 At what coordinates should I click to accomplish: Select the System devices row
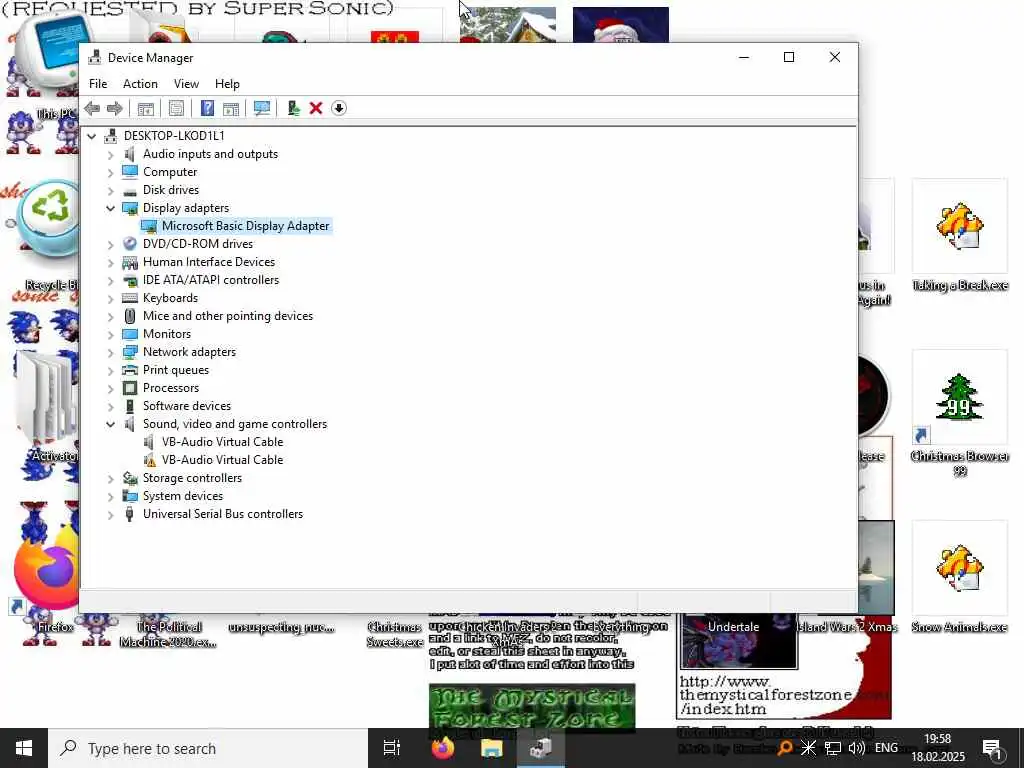pos(183,496)
